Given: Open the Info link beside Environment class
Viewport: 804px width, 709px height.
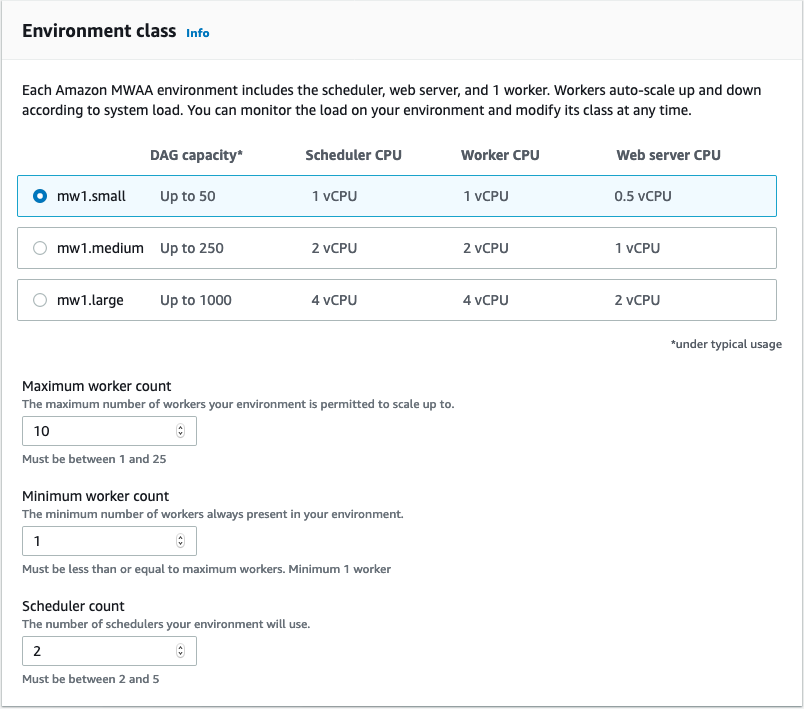Looking at the screenshot, I should coord(197,33).
